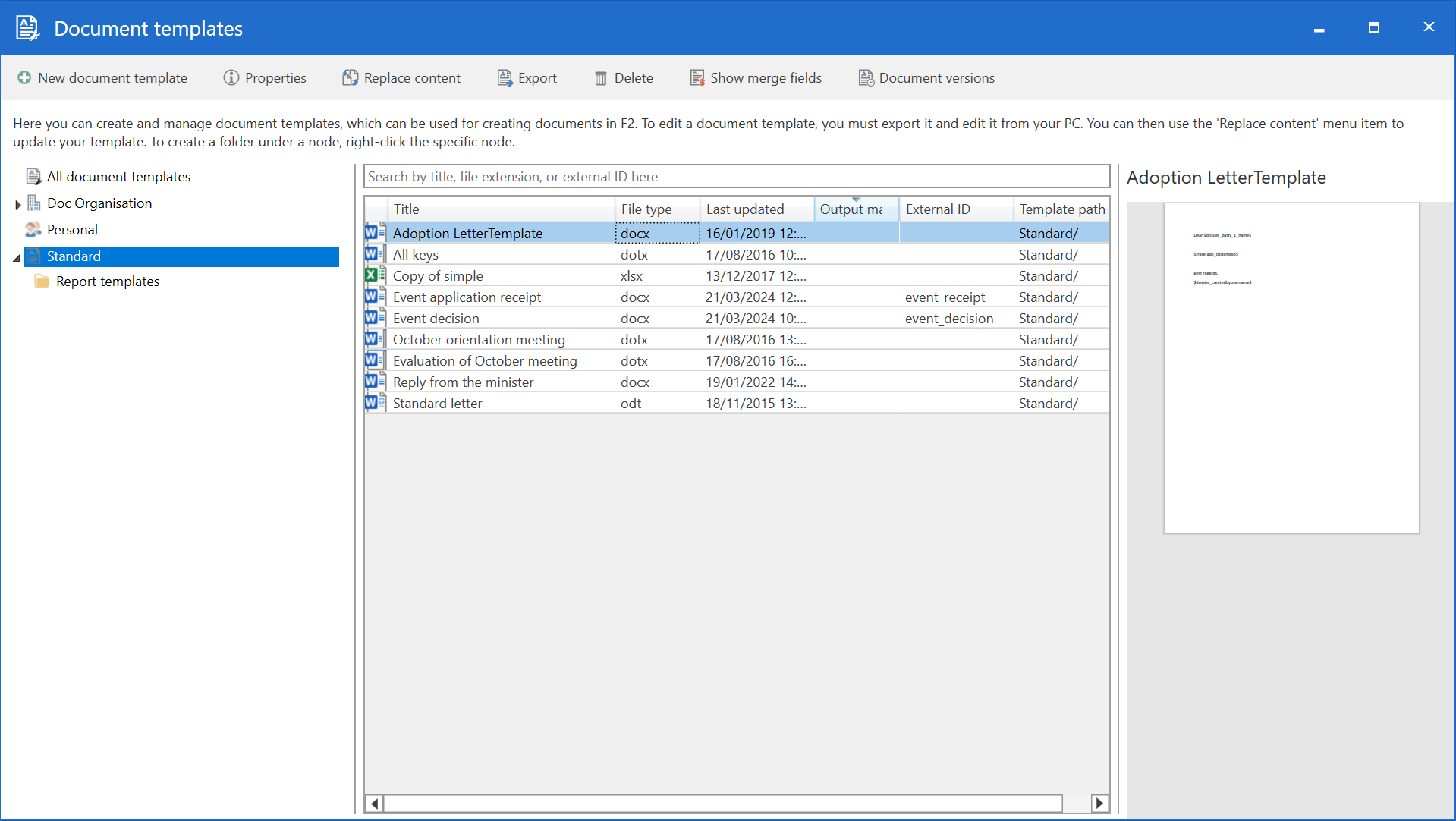Image resolution: width=1456 pixels, height=821 pixels.
Task: Click the 'event_receipt' External ID cell
Action: [956, 297]
